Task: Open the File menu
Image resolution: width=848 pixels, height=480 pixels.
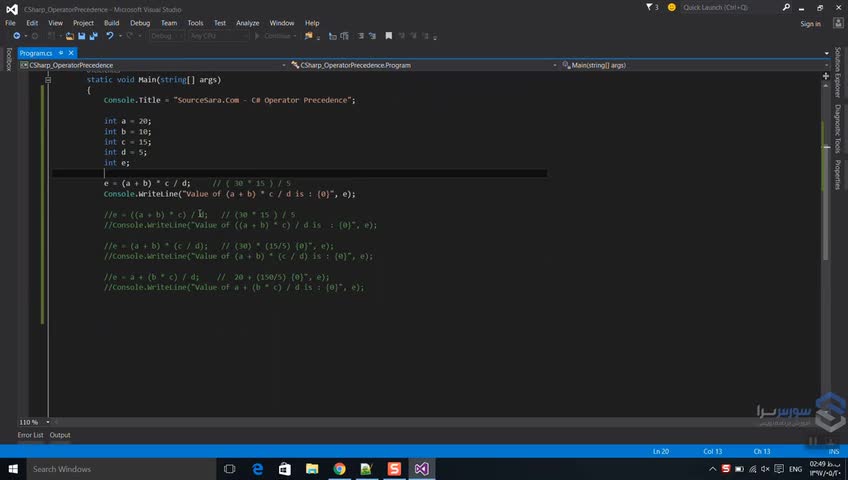Action: pyautogui.click(x=10, y=23)
